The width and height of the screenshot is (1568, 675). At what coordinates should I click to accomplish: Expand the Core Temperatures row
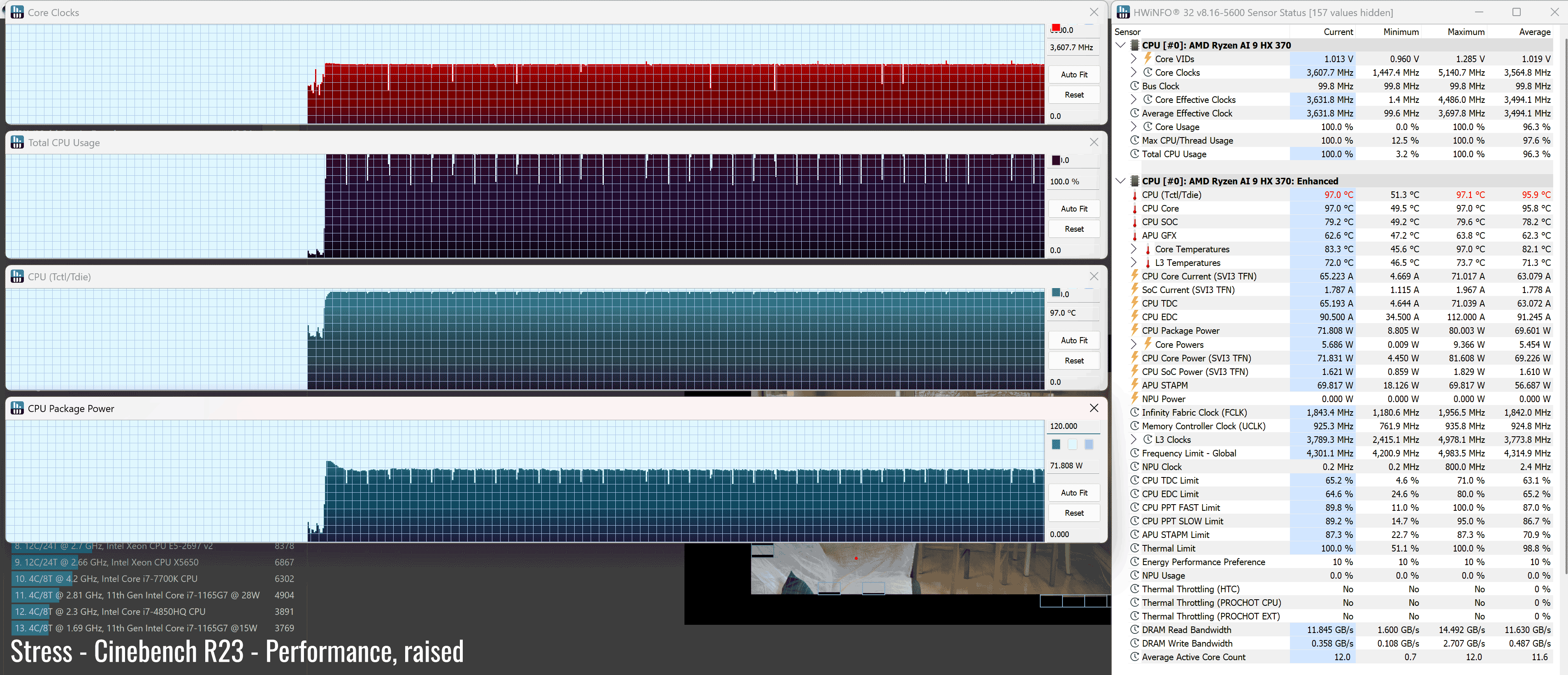1133,249
